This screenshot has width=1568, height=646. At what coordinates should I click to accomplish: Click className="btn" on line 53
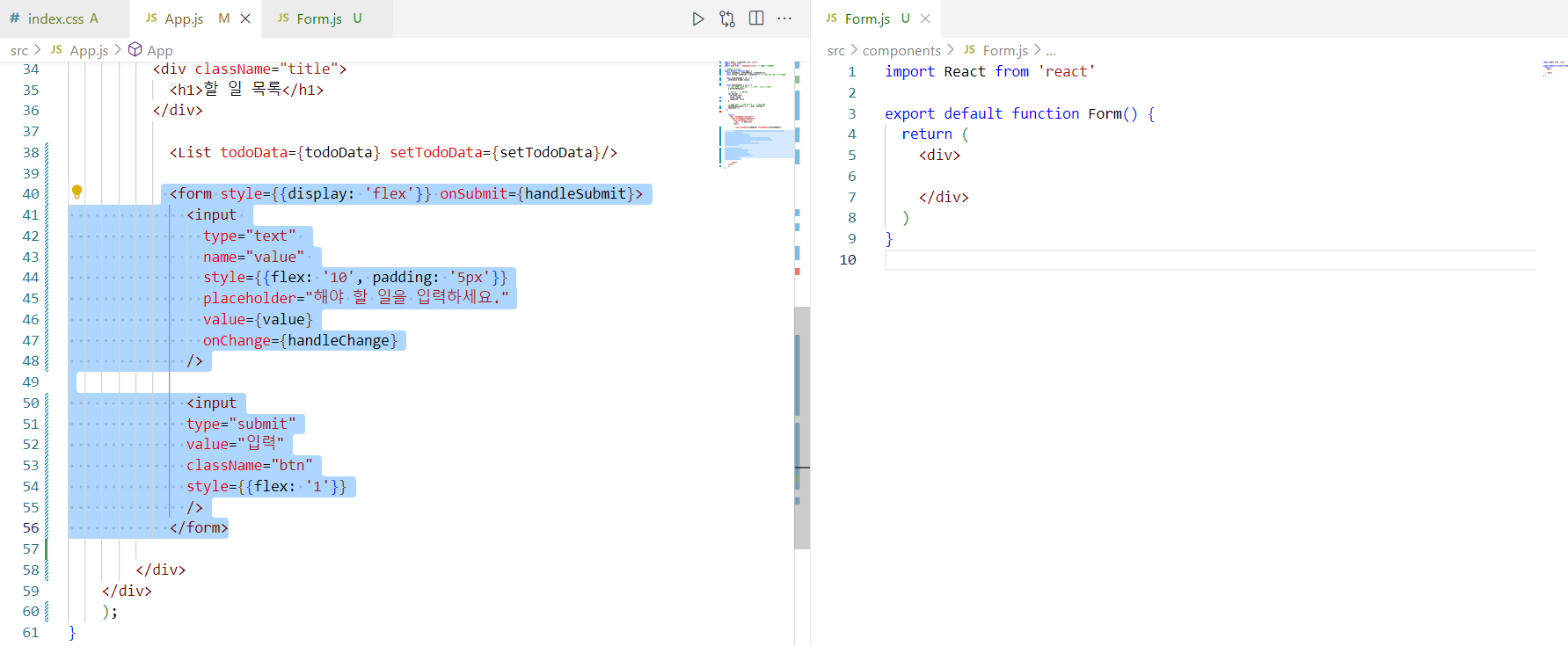pyautogui.click(x=250, y=465)
